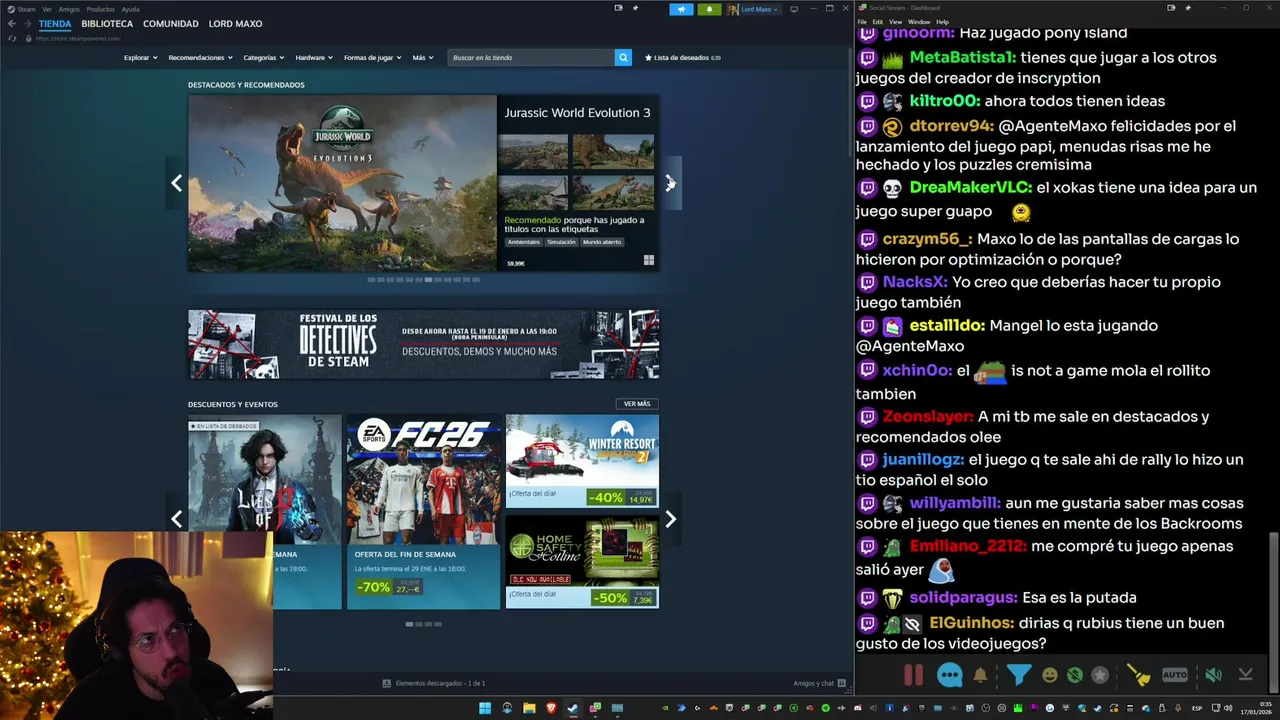Click the ESP language indicator
The height and width of the screenshot is (720, 1280).
[1197, 708]
